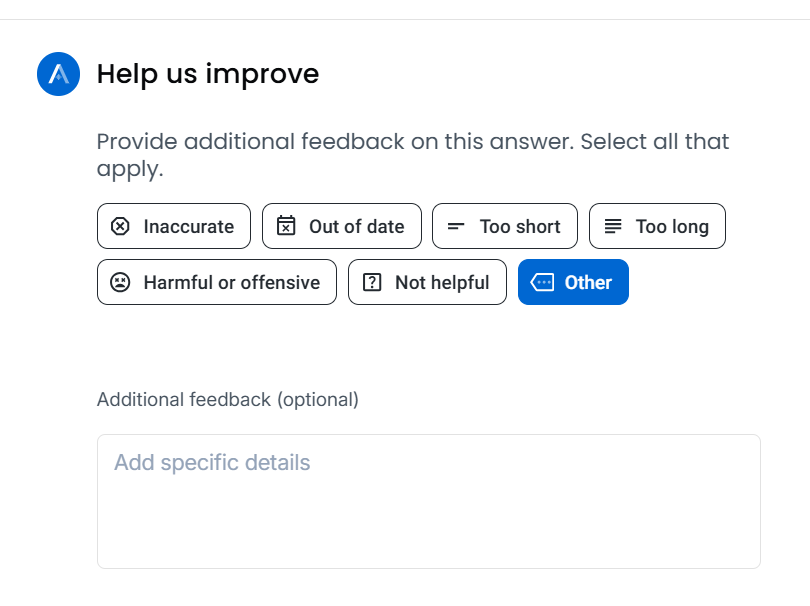810x606 pixels.
Task: Click the Help us improve heading
Action: [208, 74]
